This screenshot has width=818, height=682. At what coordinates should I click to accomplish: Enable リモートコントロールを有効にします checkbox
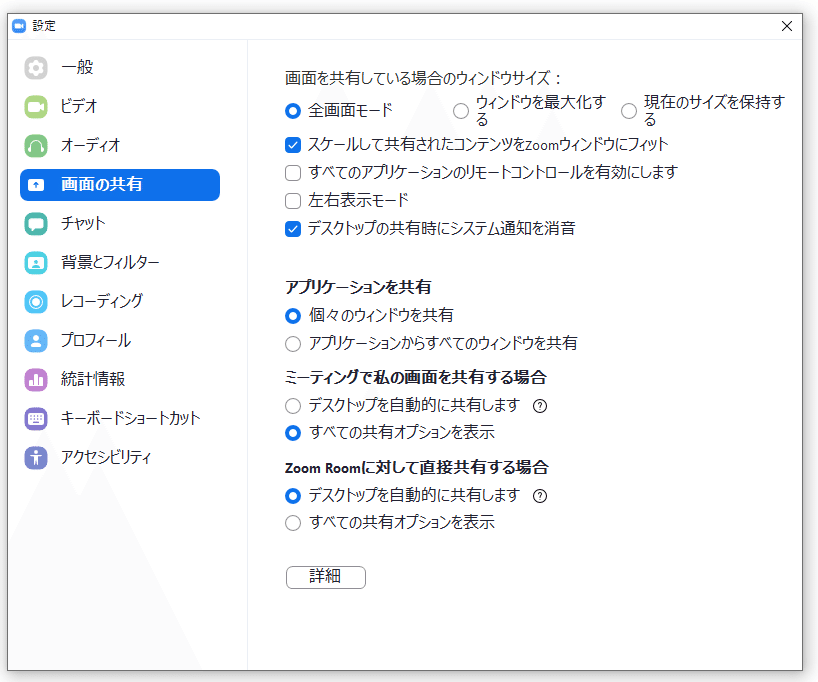pos(293,173)
